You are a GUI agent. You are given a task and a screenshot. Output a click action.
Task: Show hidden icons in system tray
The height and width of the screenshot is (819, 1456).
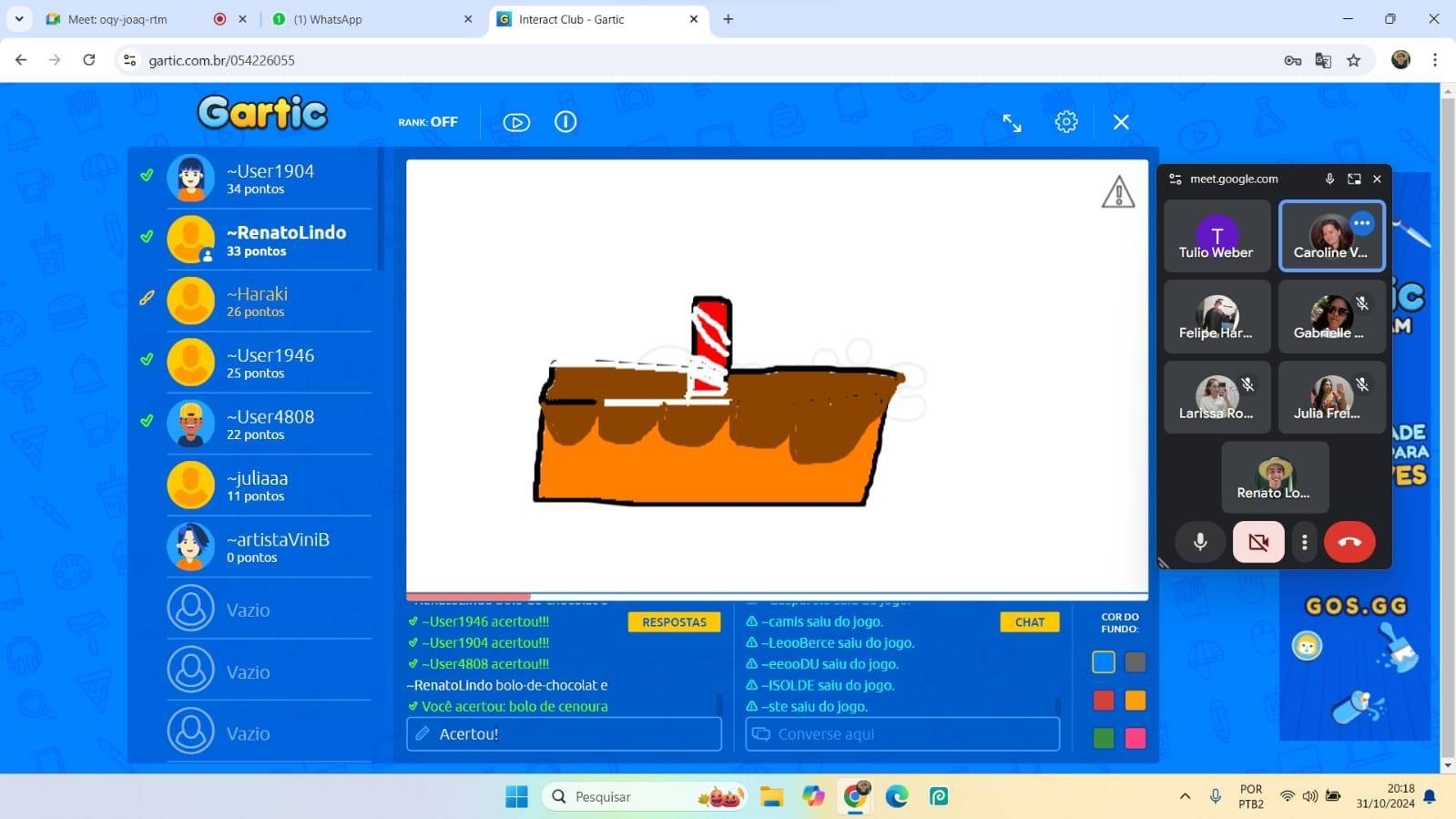click(1185, 796)
